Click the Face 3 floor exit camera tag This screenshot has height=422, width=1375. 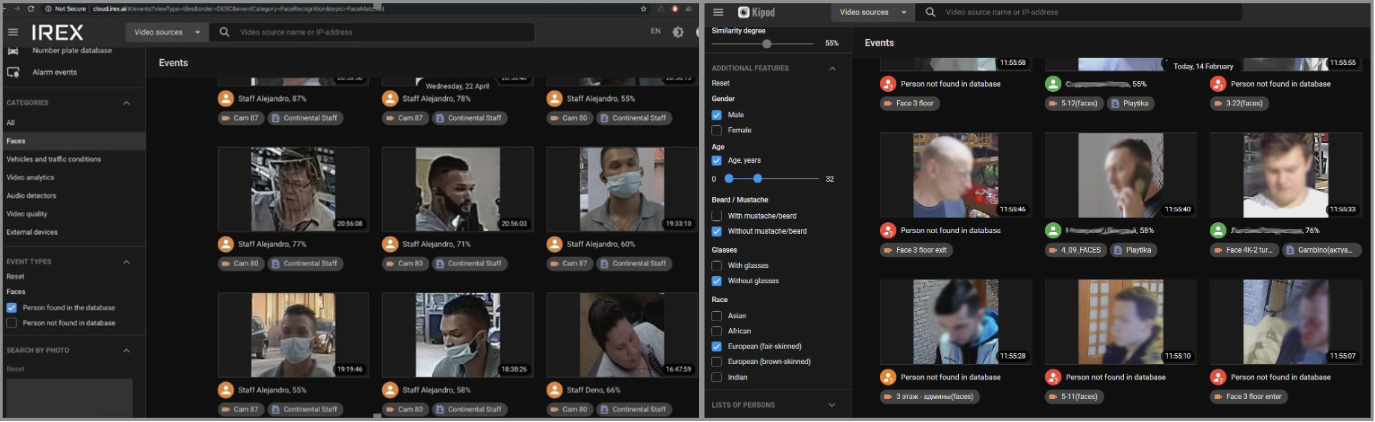coord(918,250)
